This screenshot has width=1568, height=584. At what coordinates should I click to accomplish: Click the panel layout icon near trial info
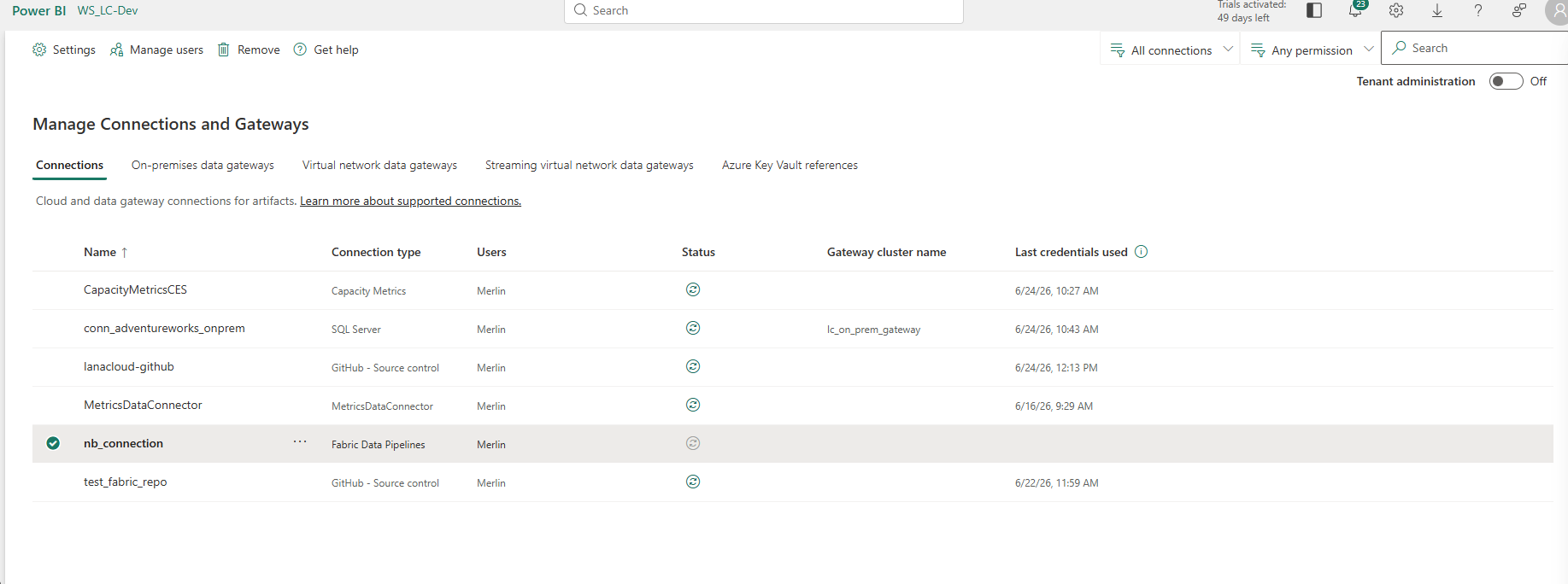pos(1314,10)
